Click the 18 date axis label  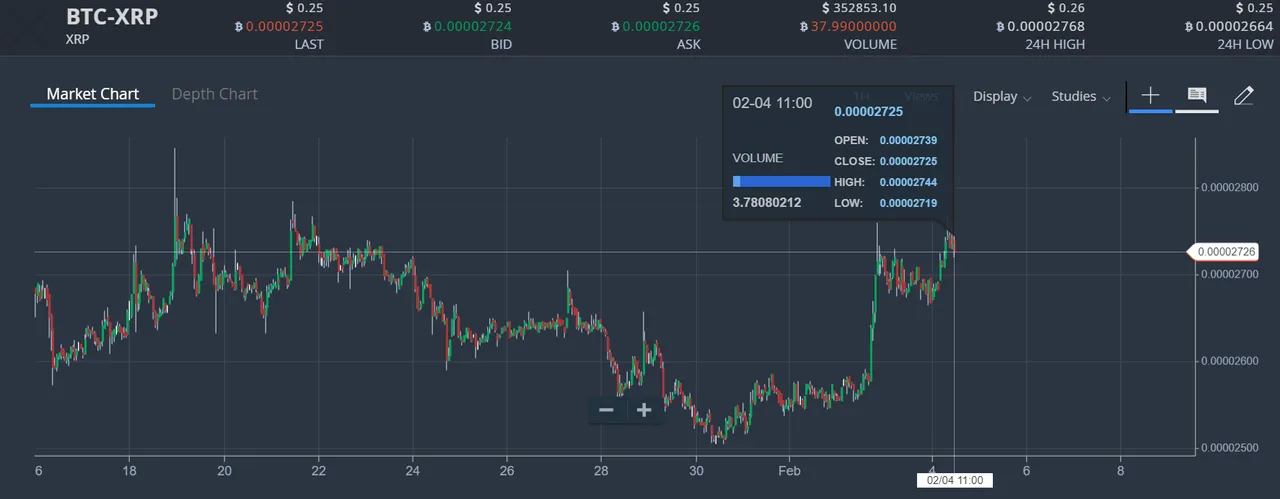point(130,470)
